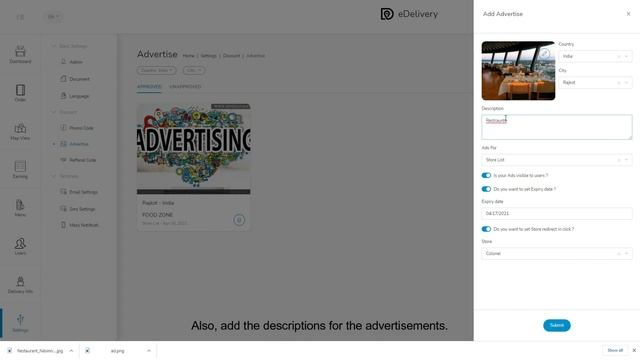640x360 pixels.
Task: Open Mass Notification in the settings menu
Action: [x=80, y=225]
